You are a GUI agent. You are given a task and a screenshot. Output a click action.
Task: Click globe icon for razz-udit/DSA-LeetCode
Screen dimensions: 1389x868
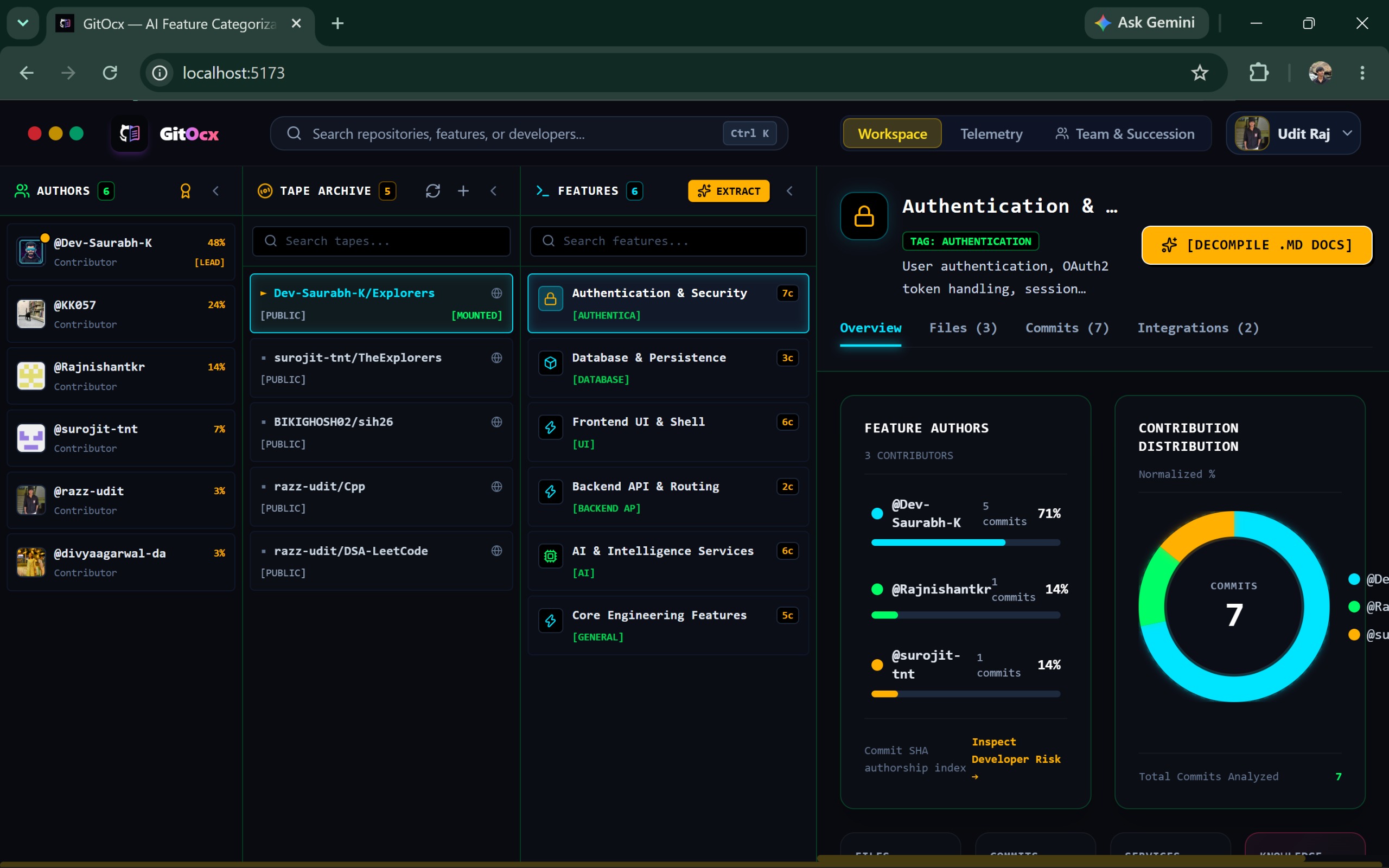[496, 551]
